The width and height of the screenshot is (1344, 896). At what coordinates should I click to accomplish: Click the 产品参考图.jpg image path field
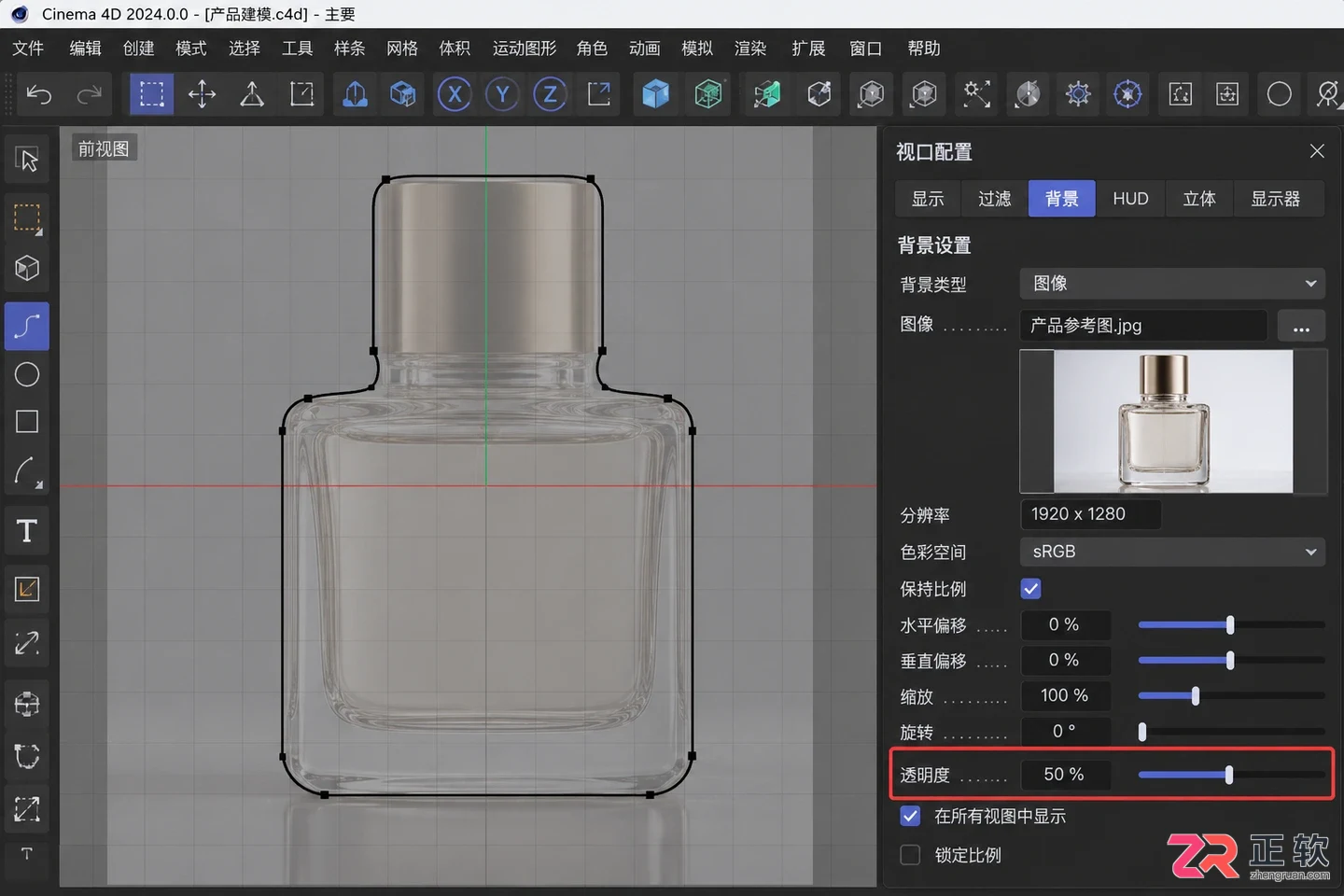tap(1143, 326)
